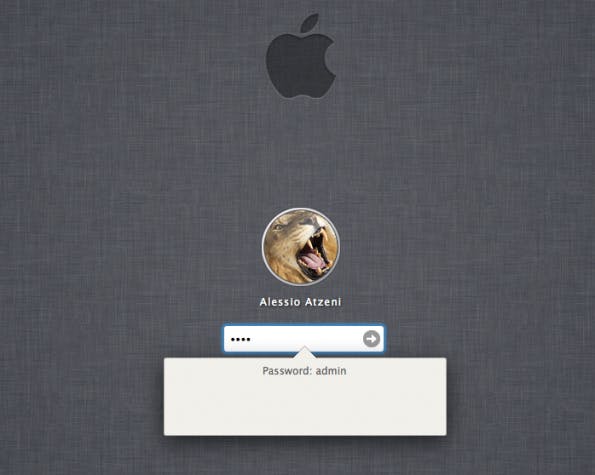The image size is (595, 475).
Task: Click the linen background beside the Apple logo
Action: pos(417,57)
